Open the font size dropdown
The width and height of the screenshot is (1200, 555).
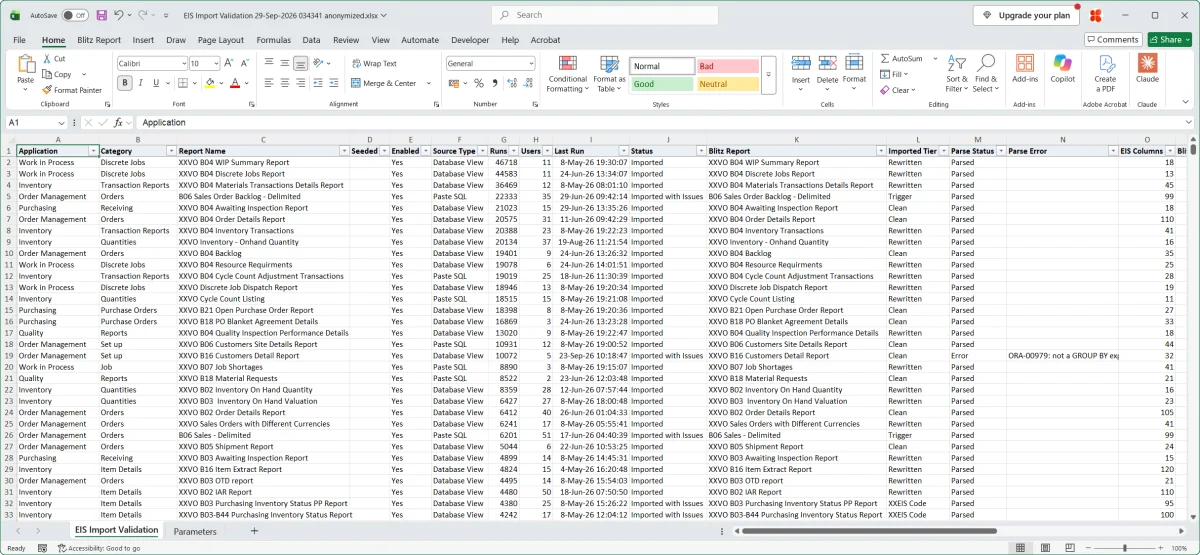pyautogui.click(x=216, y=63)
